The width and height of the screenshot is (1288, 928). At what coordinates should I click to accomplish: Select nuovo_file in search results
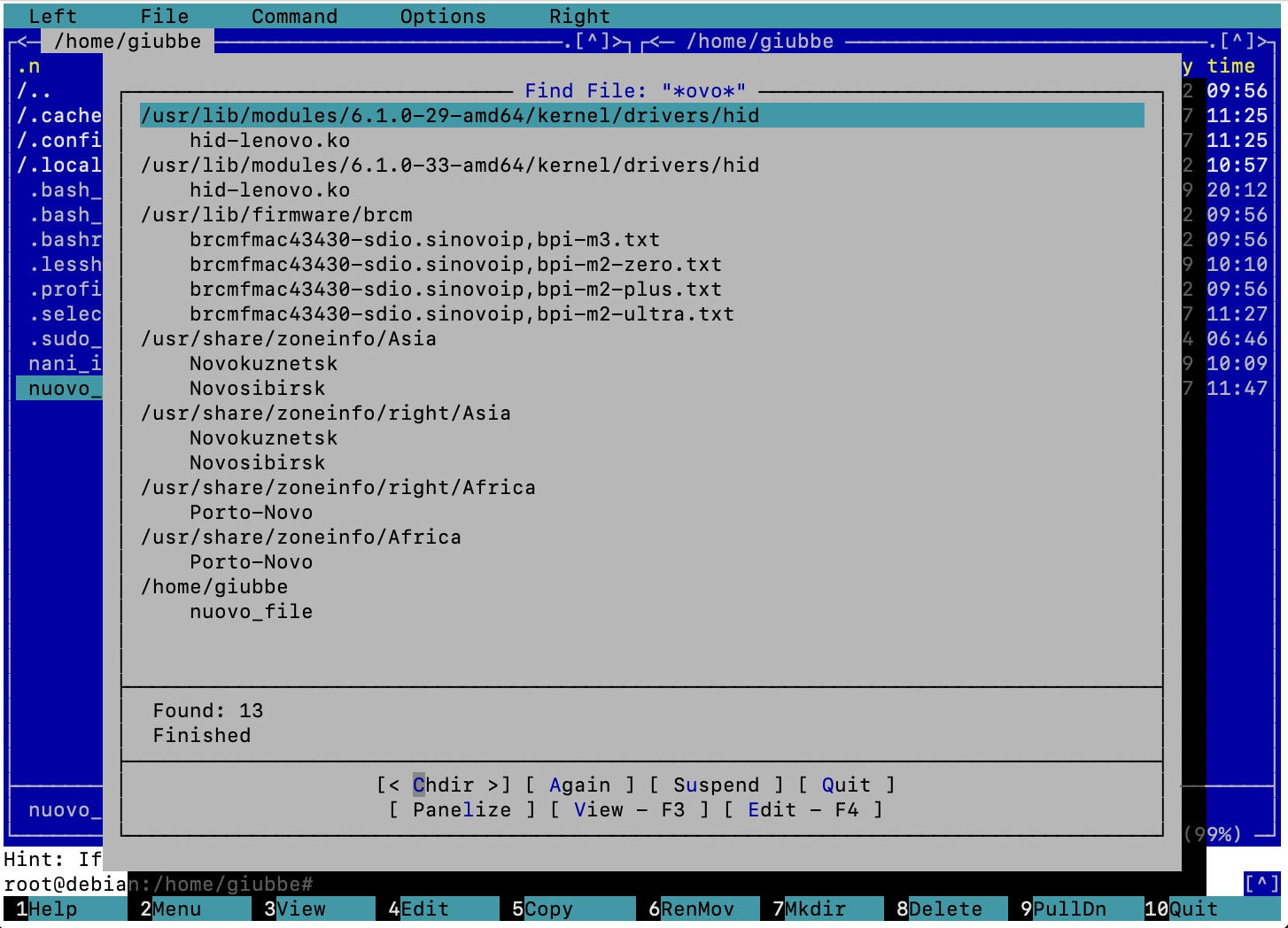pyautogui.click(x=251, y=612)
